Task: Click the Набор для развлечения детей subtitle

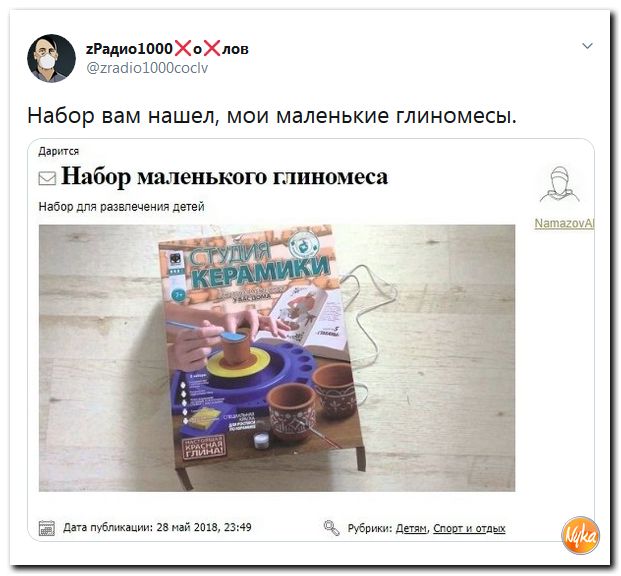Action: pos(121,206)
